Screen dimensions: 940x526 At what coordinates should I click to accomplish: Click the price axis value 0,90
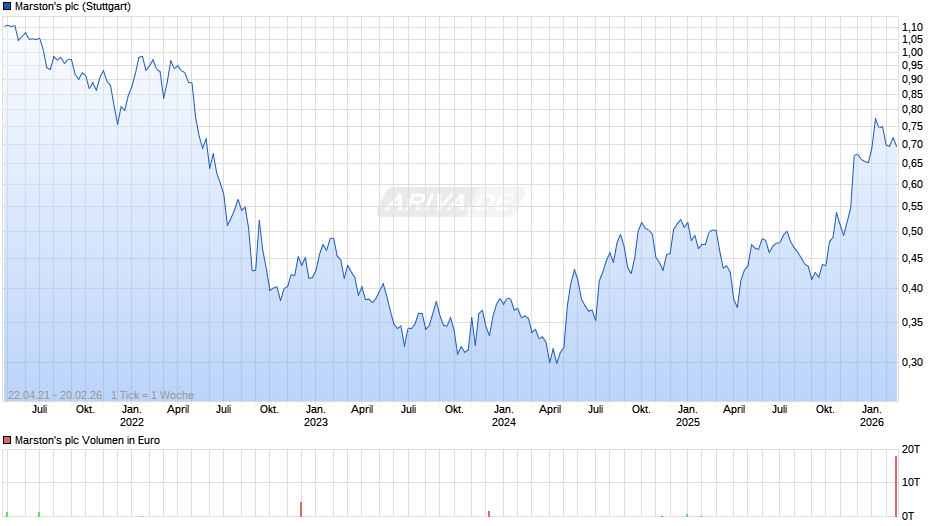[x=912, y=79]
